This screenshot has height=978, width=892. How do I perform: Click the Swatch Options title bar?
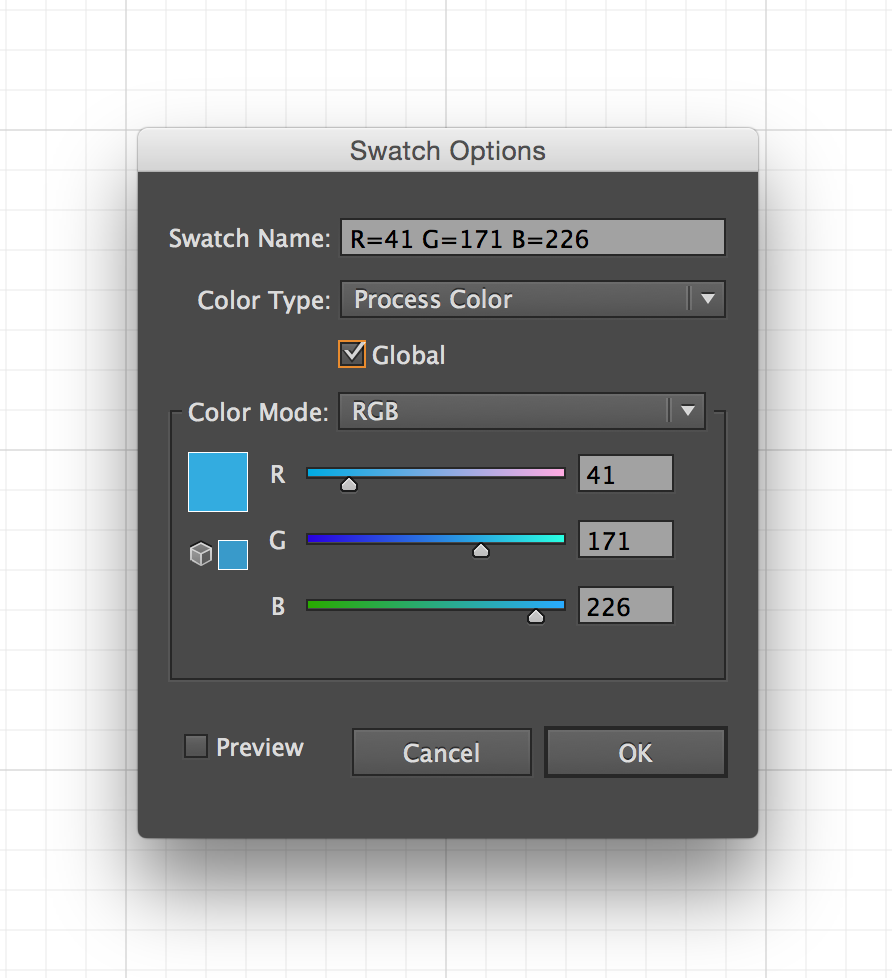[447, 151]
